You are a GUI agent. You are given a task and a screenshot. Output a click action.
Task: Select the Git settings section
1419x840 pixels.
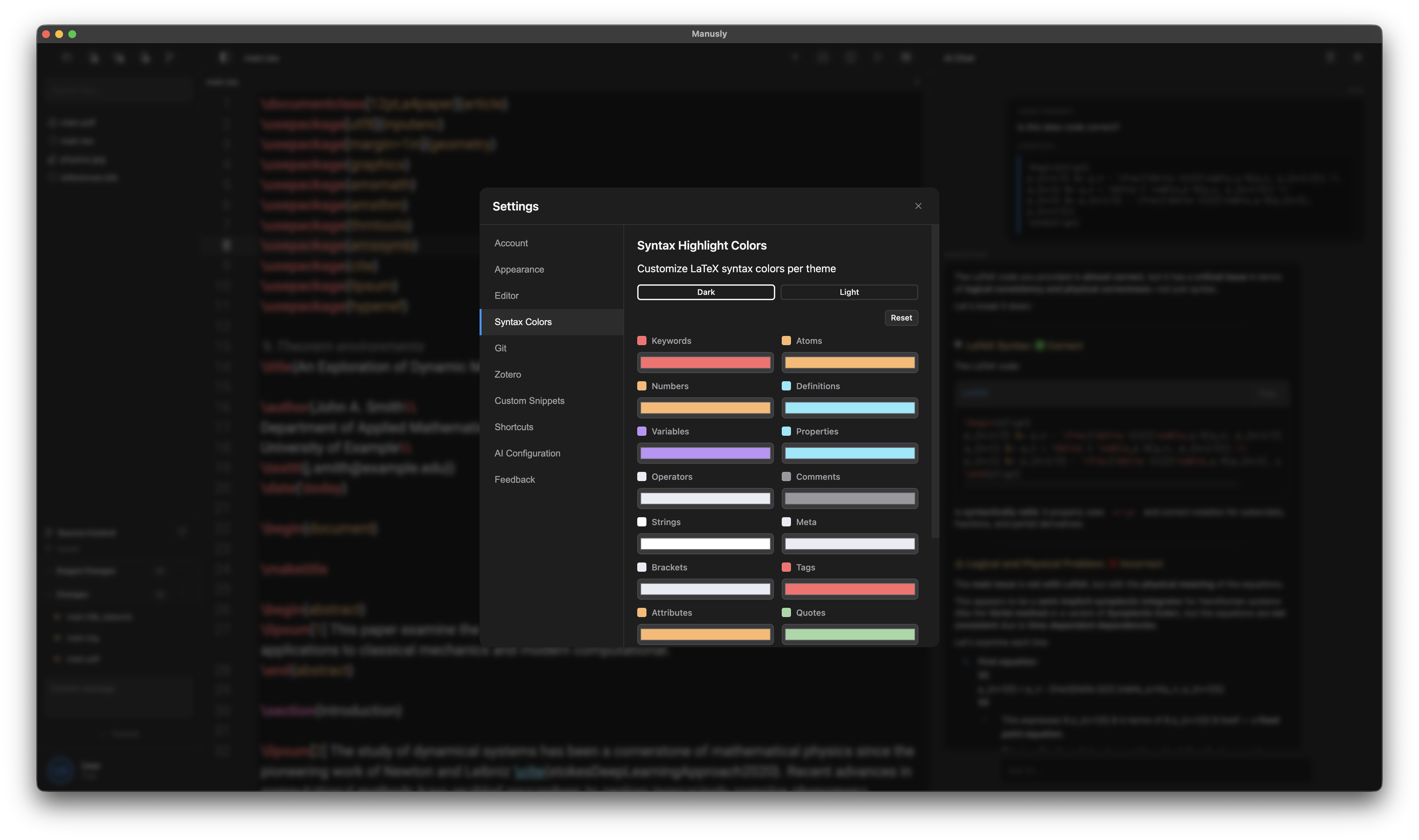click(500, 347)
